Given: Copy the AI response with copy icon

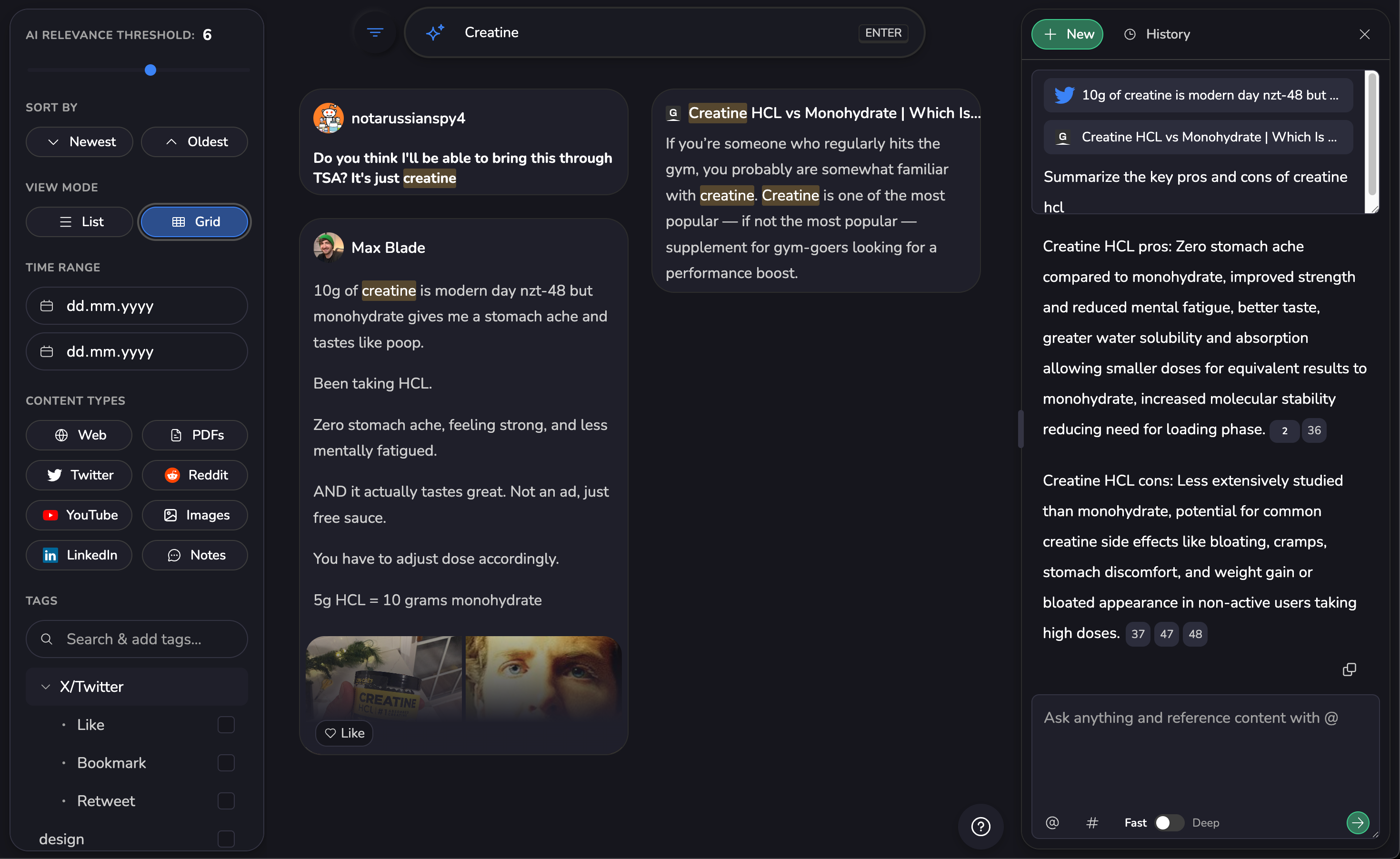Looking at the screenshot, I should click(x=1349, y=670).
